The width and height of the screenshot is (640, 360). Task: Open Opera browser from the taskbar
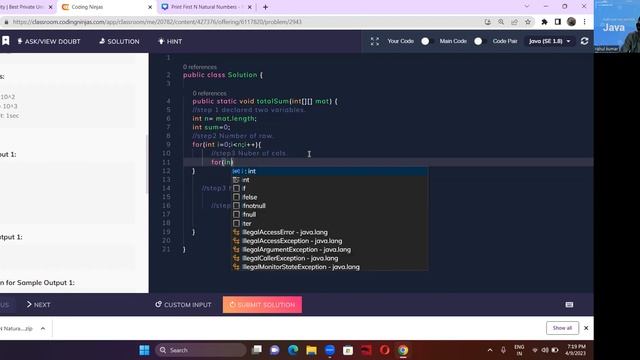coord(384,350)
